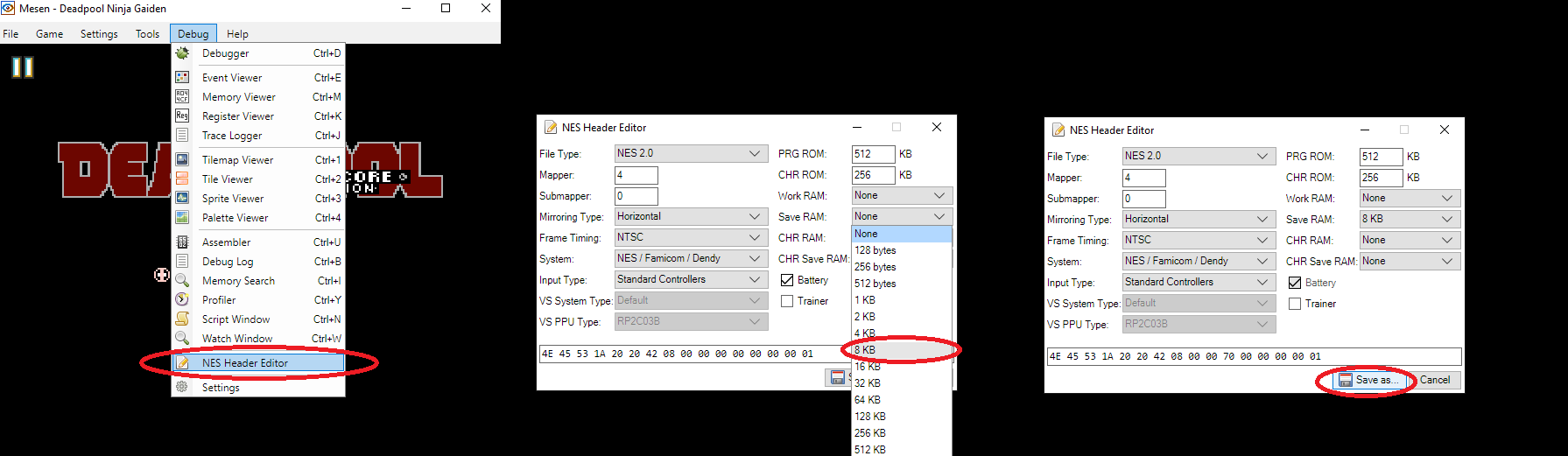Open Input Type dropdown in middle Header Editor

(x=691, y=279)
